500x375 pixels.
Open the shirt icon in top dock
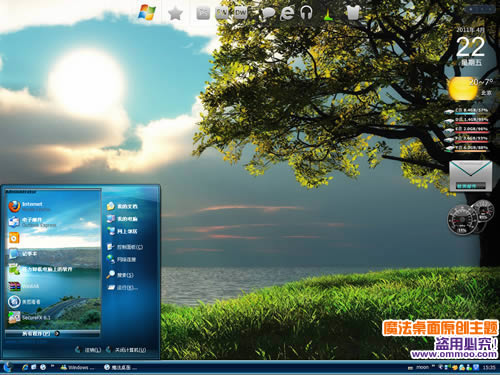354,13
